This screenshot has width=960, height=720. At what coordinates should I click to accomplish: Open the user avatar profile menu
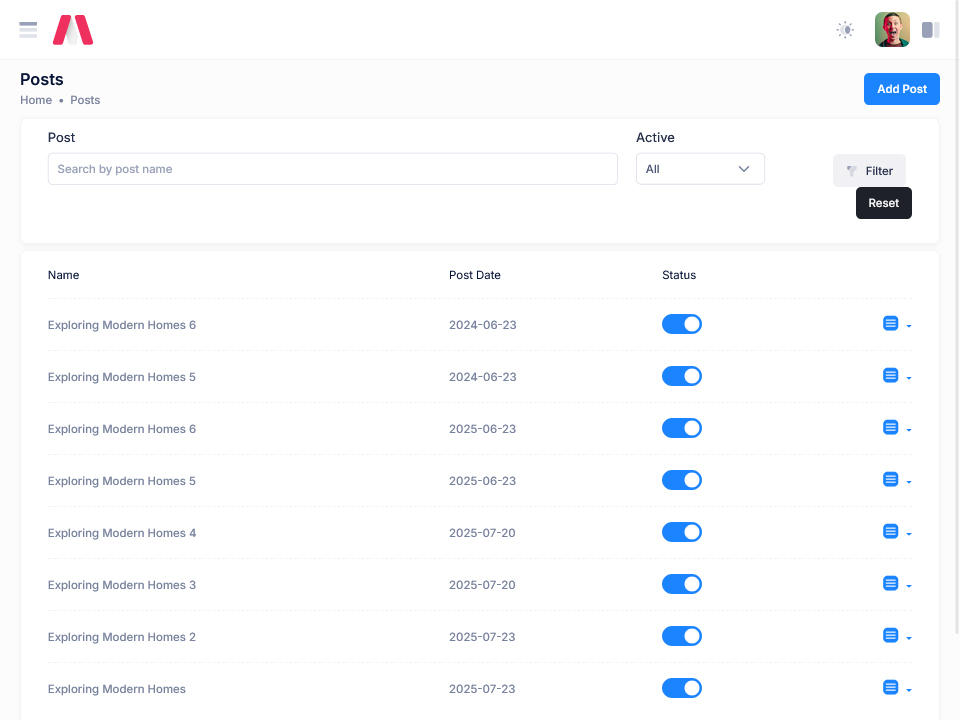tap(892, 30)
